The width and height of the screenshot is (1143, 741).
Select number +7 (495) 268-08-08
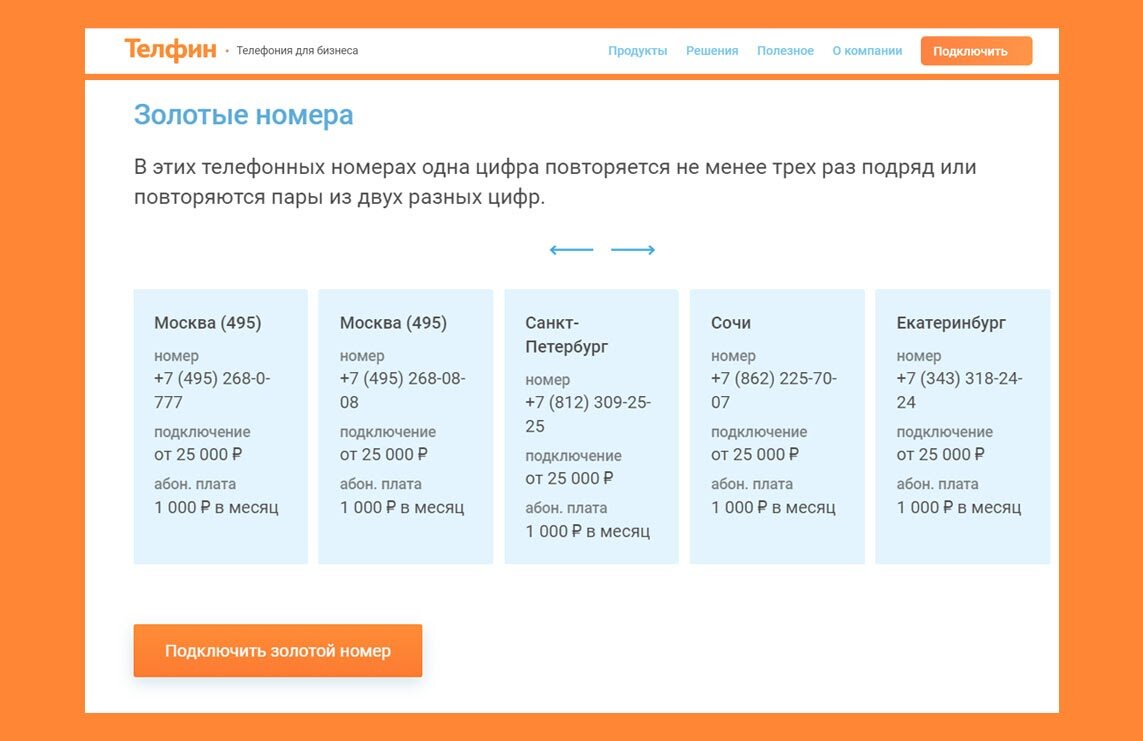click(x=402, y=390)
